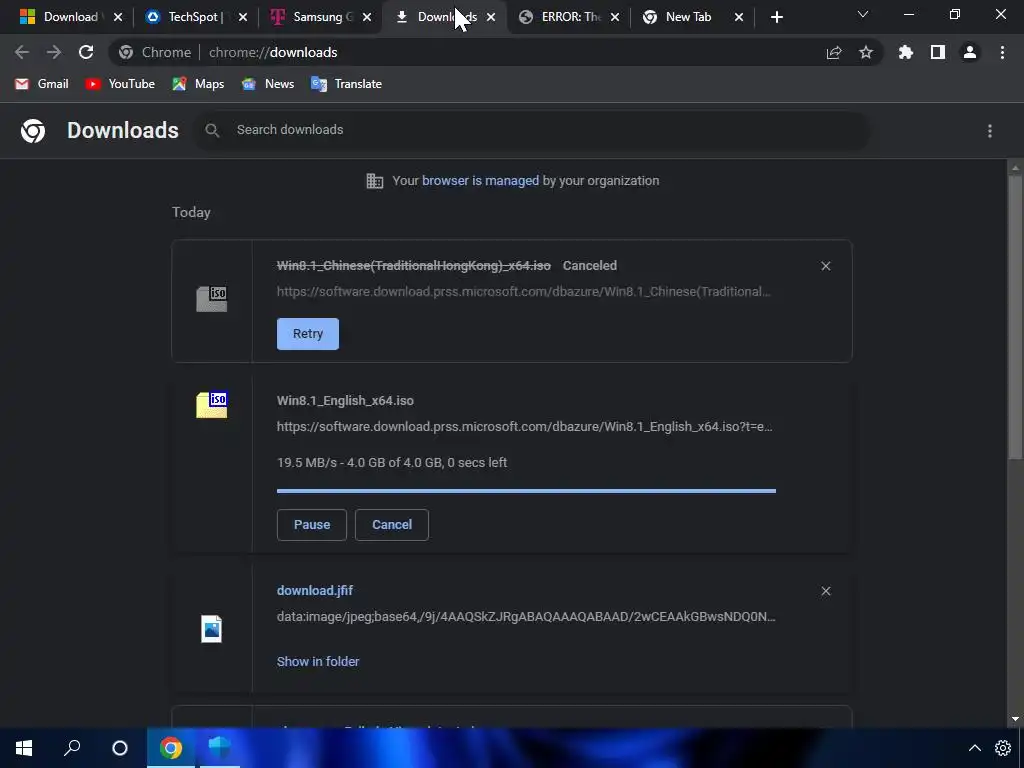Click the browser back arrow
This screenshot has height=768, width=1024.
tap(22, 52)
